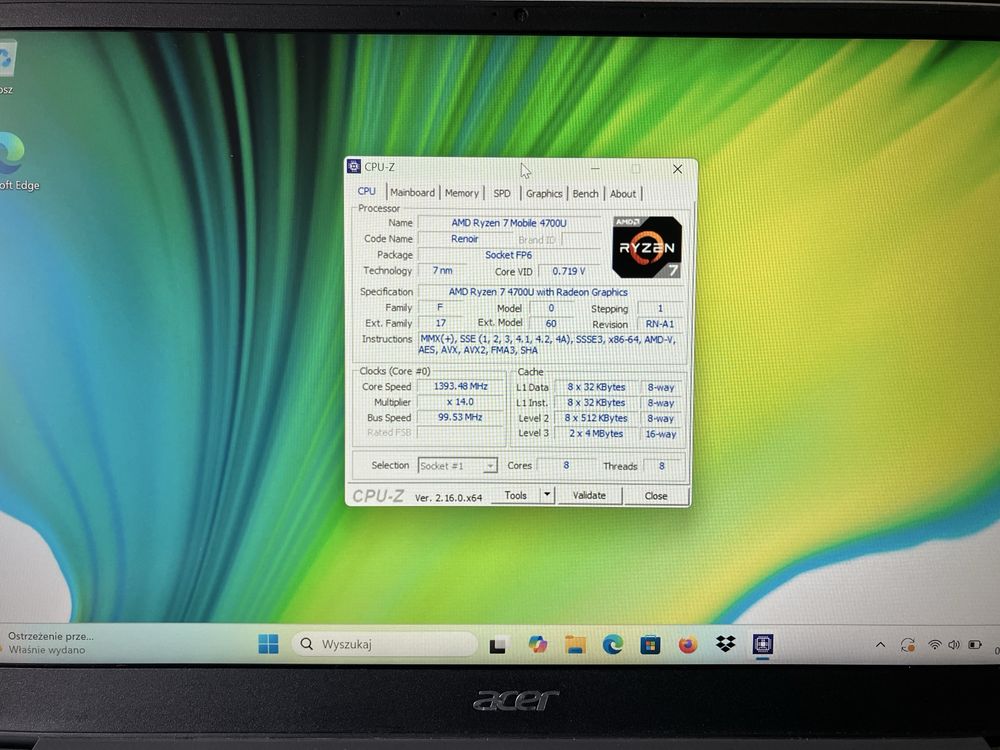Click the Revision value RN-A1
This screenshot has width=1000, height=750.
[660, 324]
